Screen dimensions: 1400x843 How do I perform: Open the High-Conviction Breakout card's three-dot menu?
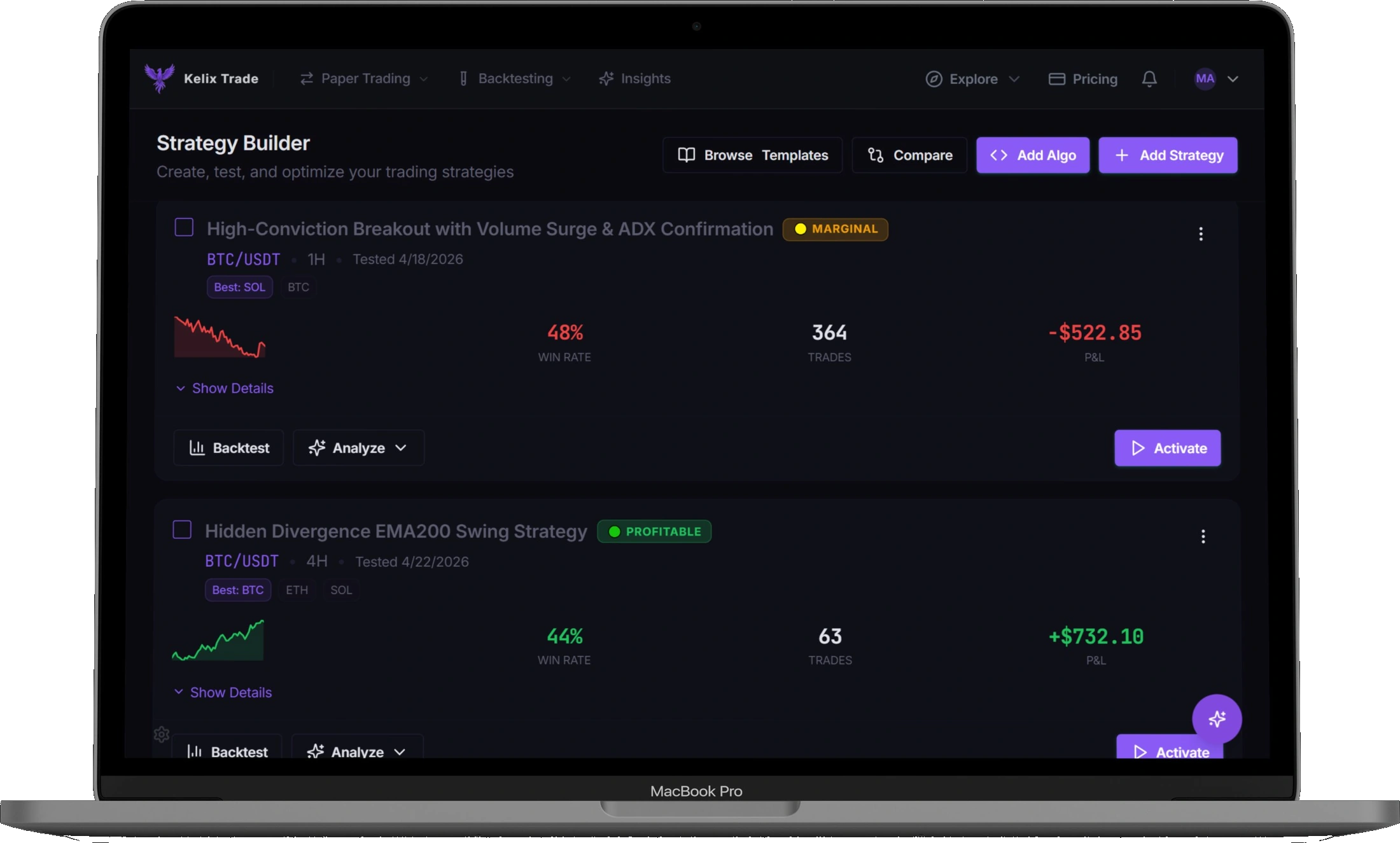pyautogui.click(x=1201, y=234)
